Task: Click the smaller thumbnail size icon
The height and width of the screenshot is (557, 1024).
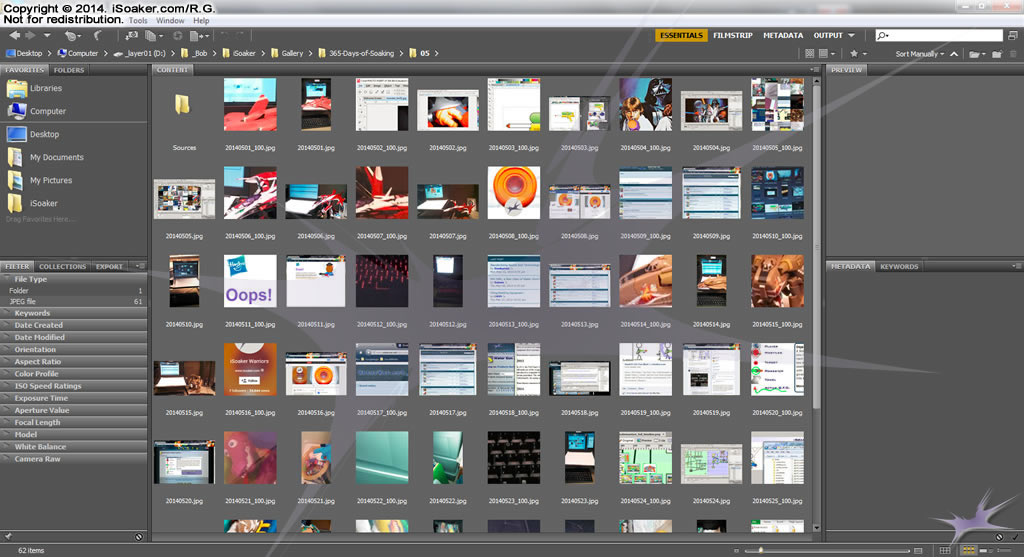Action: click(x=737, y=550)
